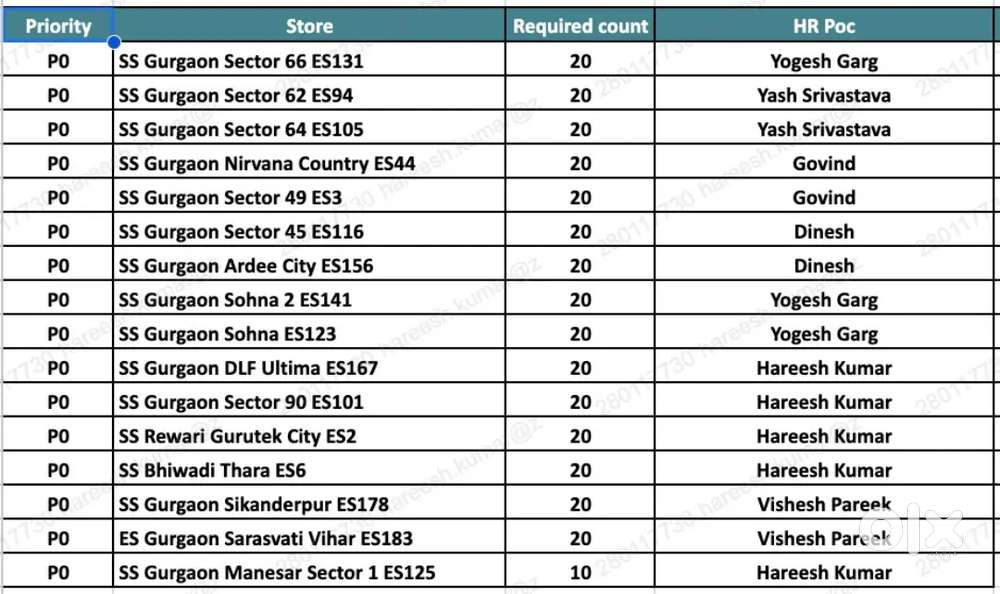Click the HR Poc column header
Image resolution: width=1000 pixels, height=594 pixels.
coord(823,26)
